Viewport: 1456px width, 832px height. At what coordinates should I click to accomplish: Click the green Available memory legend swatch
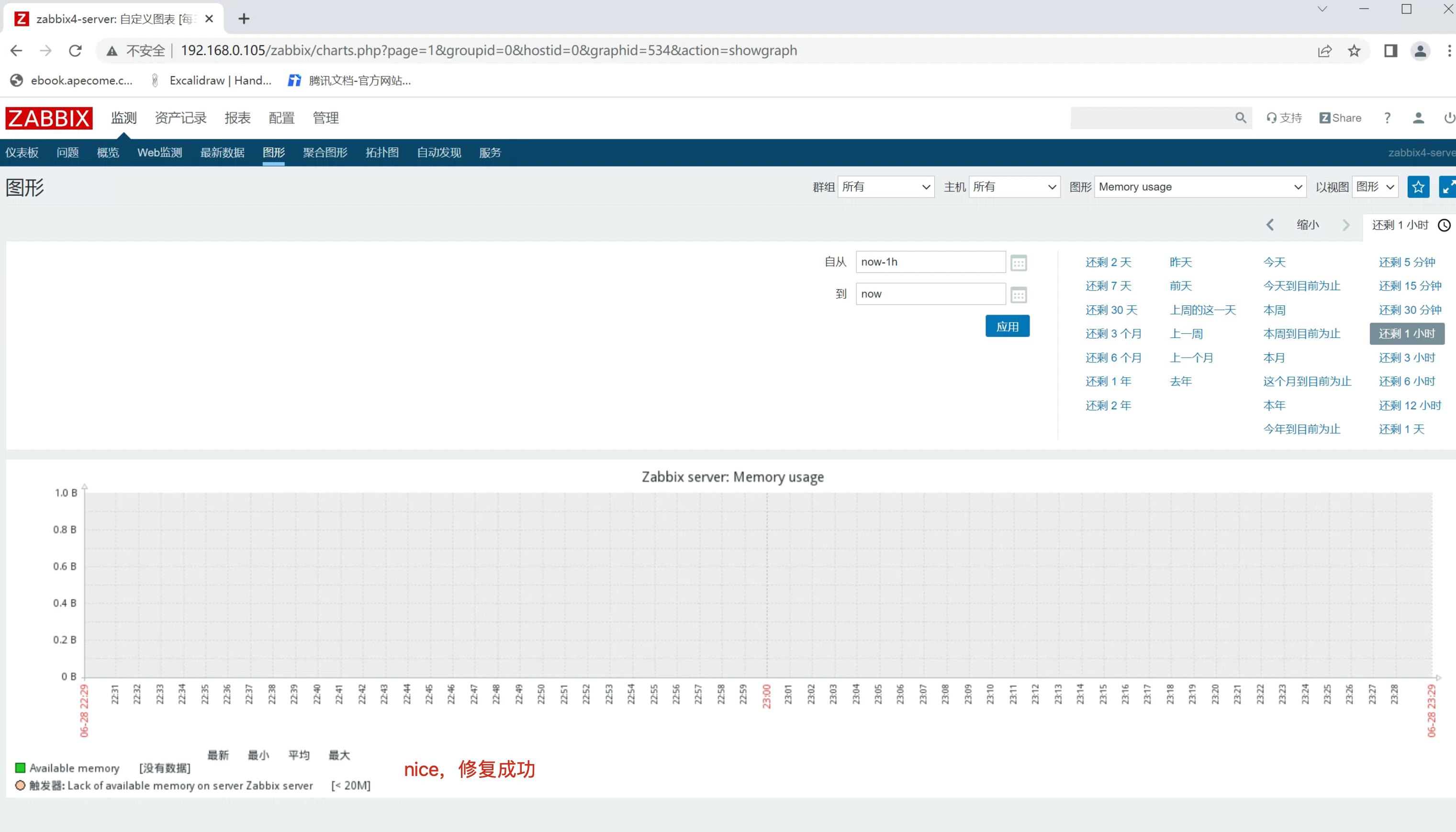click(x=21, y=767)
